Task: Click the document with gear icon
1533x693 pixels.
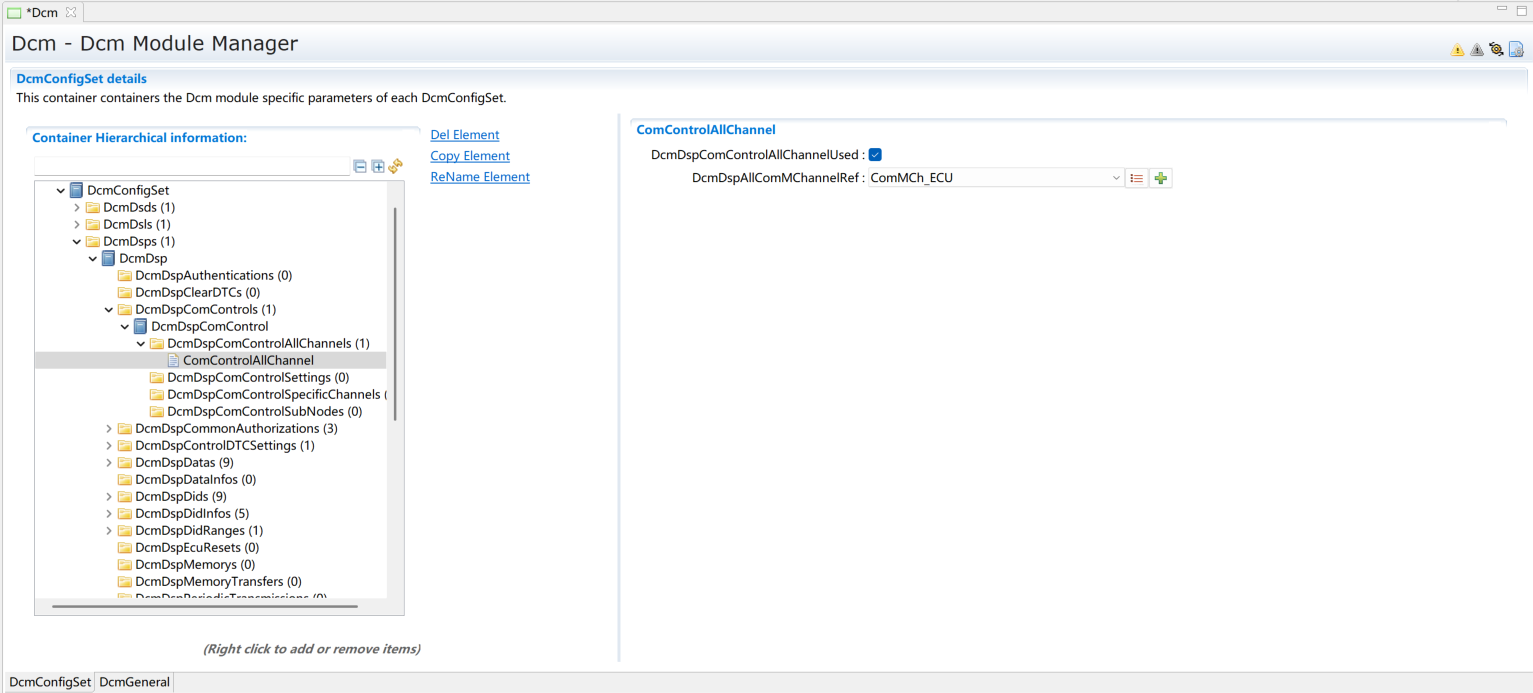Action: [x=1516, y=49]
